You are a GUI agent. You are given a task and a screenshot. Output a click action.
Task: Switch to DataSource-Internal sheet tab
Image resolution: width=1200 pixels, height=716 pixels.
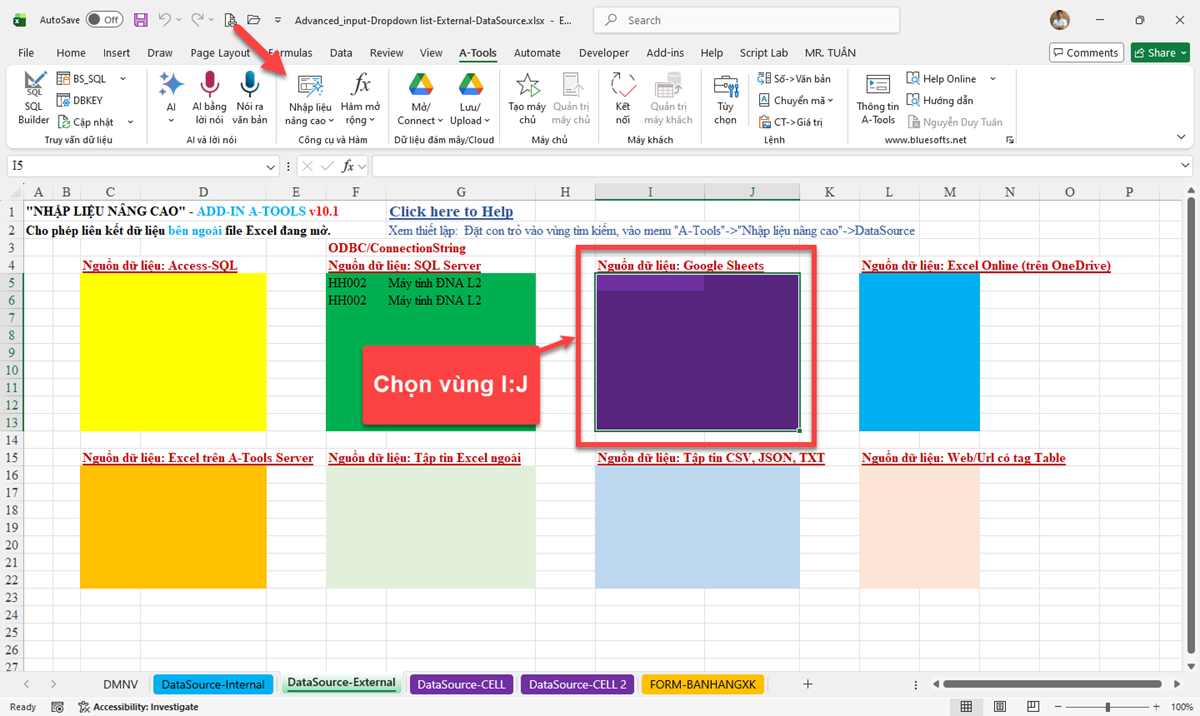213,684
